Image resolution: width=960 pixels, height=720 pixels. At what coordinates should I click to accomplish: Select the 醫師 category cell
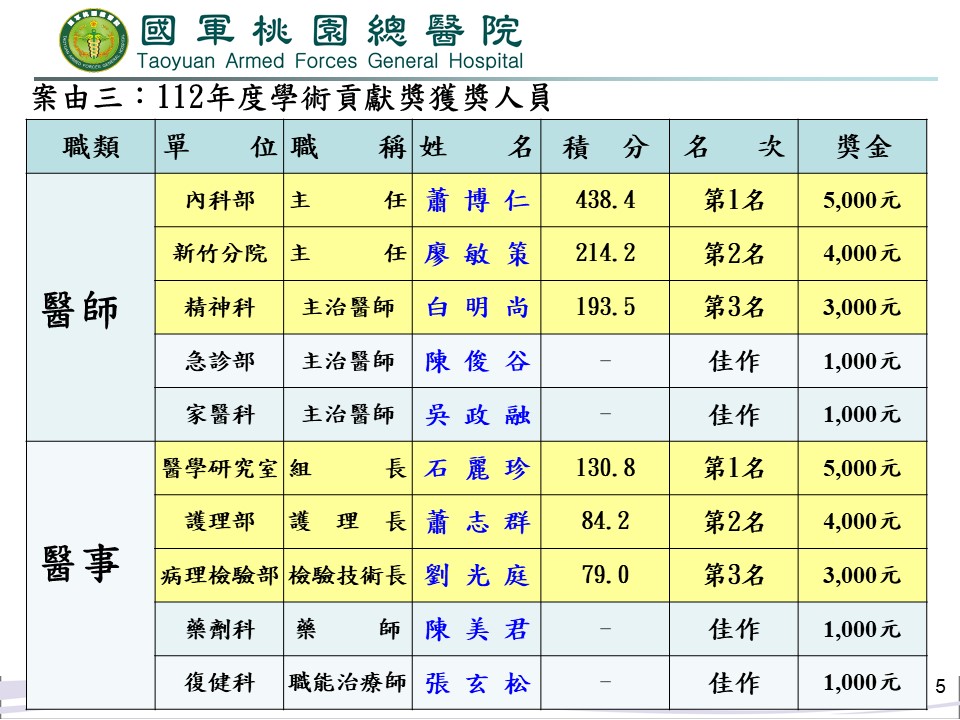point(81,307)
